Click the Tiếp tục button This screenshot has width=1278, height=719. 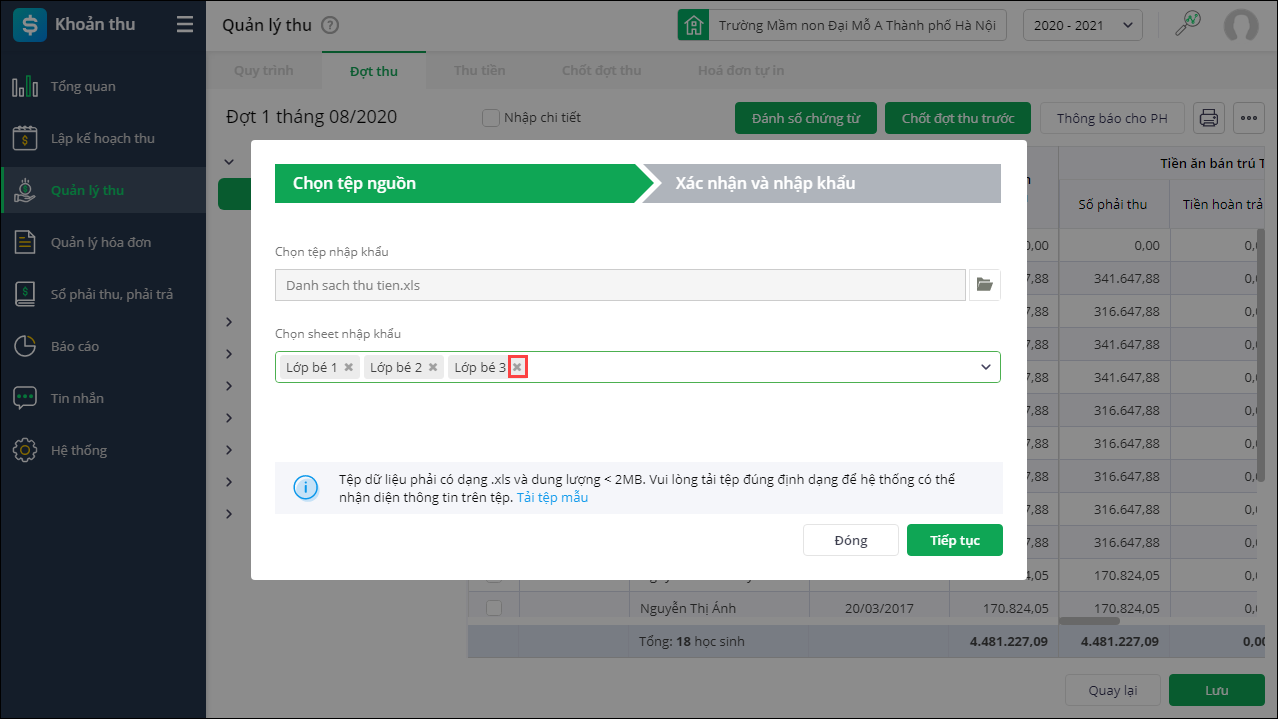point(955,540)
